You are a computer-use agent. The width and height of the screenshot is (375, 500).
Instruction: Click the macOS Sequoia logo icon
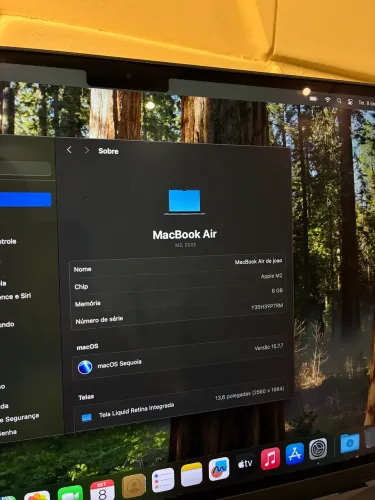coord(85,367)
